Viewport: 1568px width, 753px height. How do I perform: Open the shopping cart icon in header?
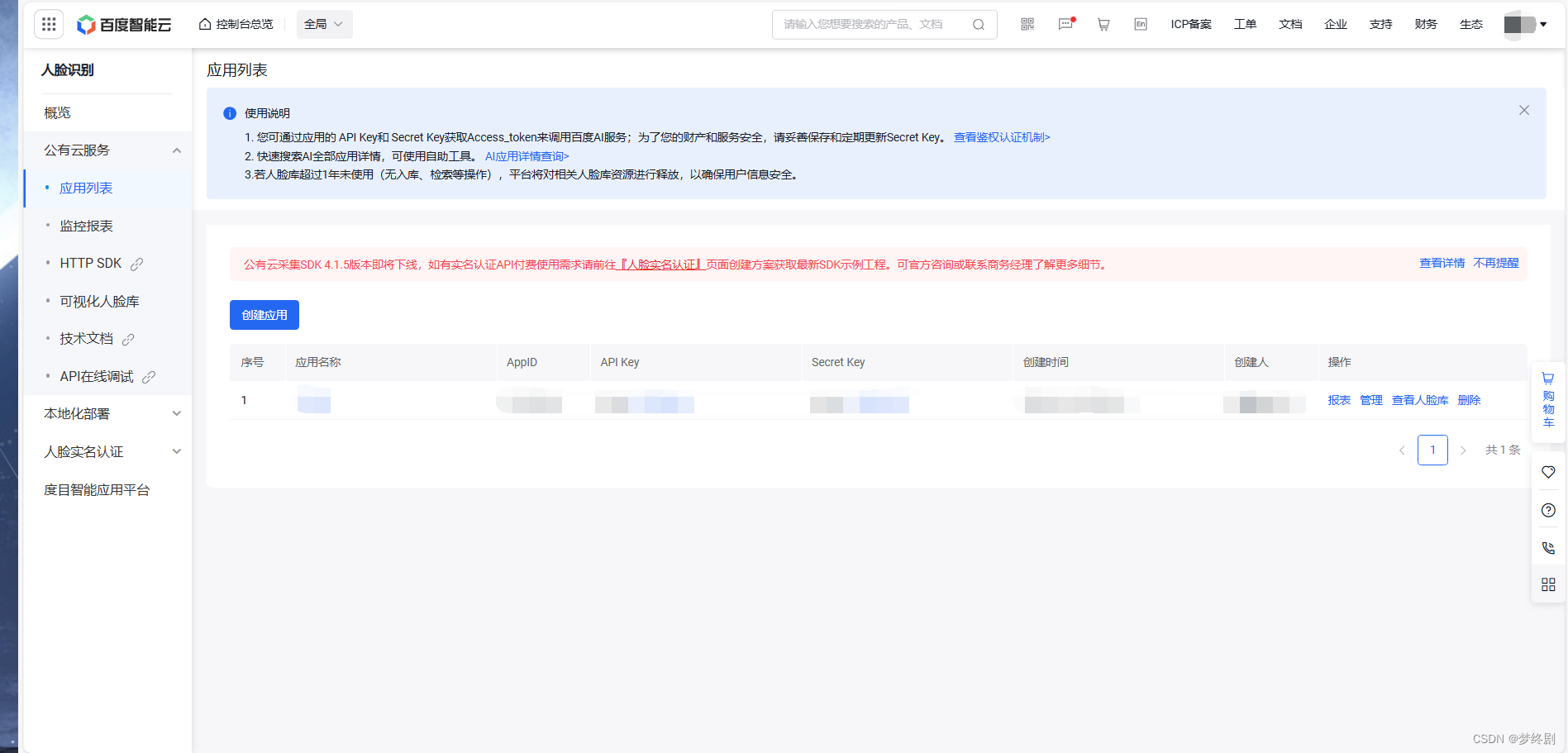pos(1103,24)
